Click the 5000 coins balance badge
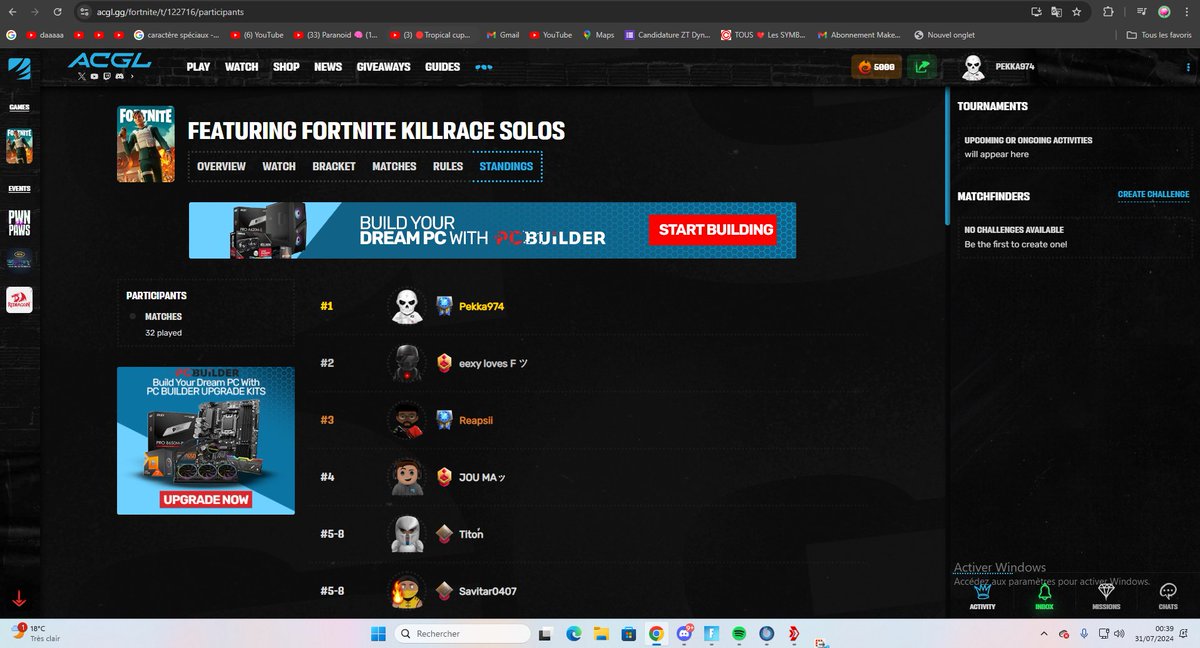 coord(877,67)
